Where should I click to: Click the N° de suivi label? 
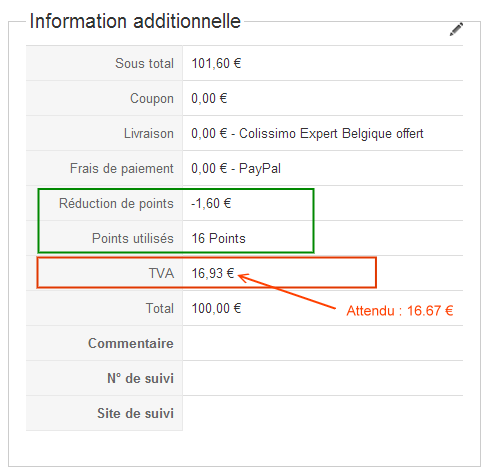tap(140, 378)
